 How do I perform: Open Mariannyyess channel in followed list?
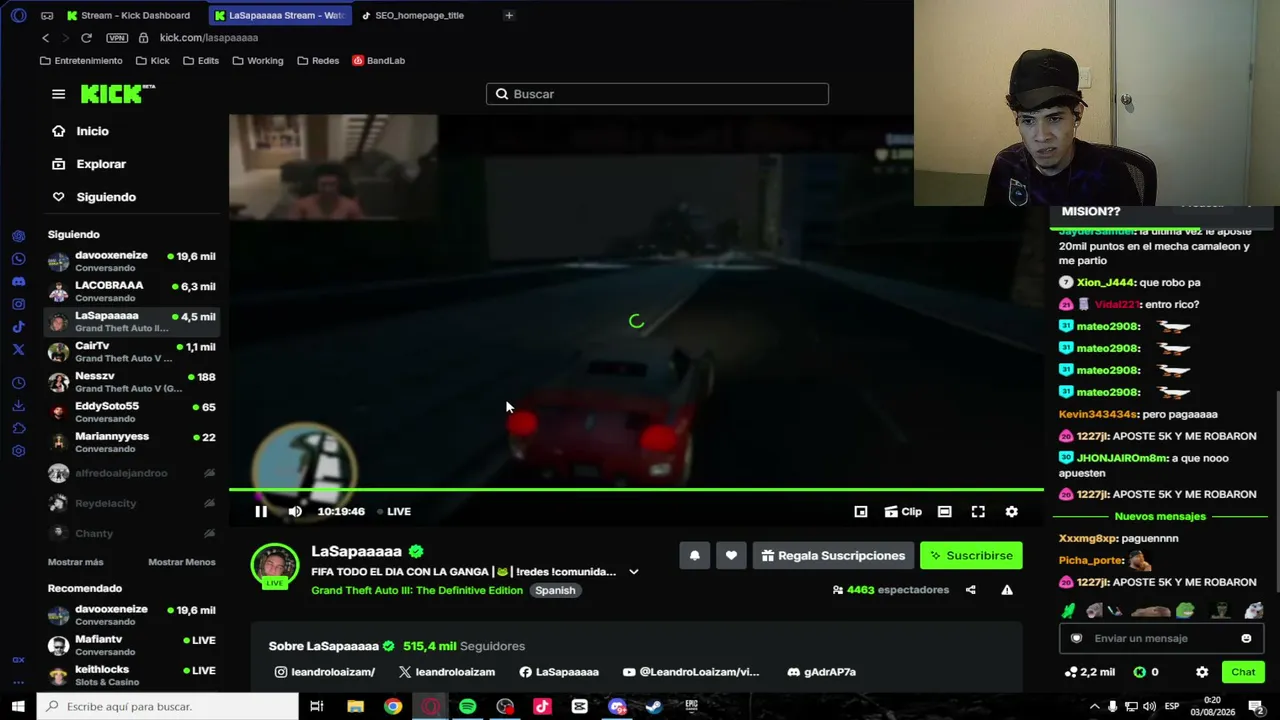tap(132, 442)
